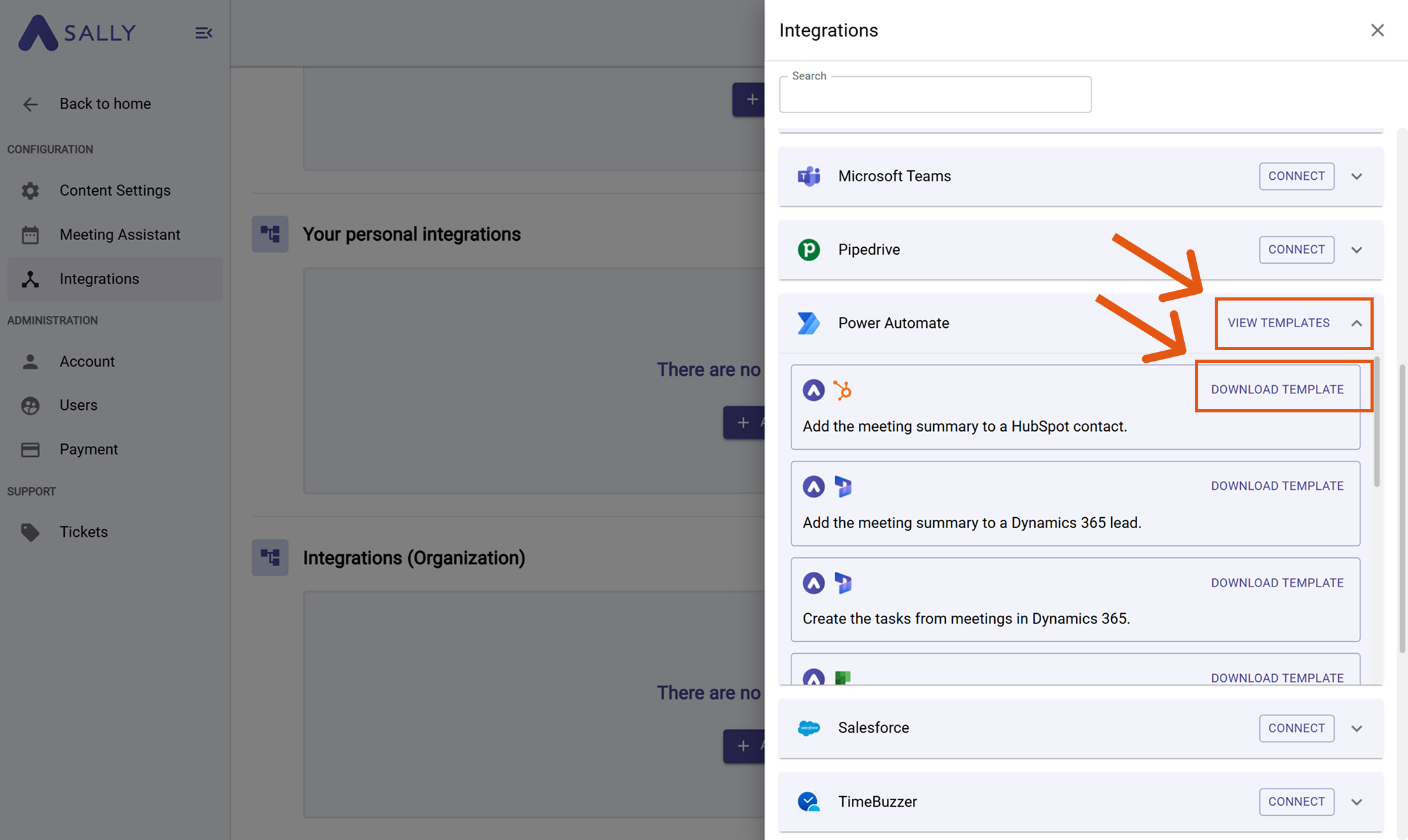The image size is (1408, 840).
Task: Click the Account person icon
Action: pos(30,362)
